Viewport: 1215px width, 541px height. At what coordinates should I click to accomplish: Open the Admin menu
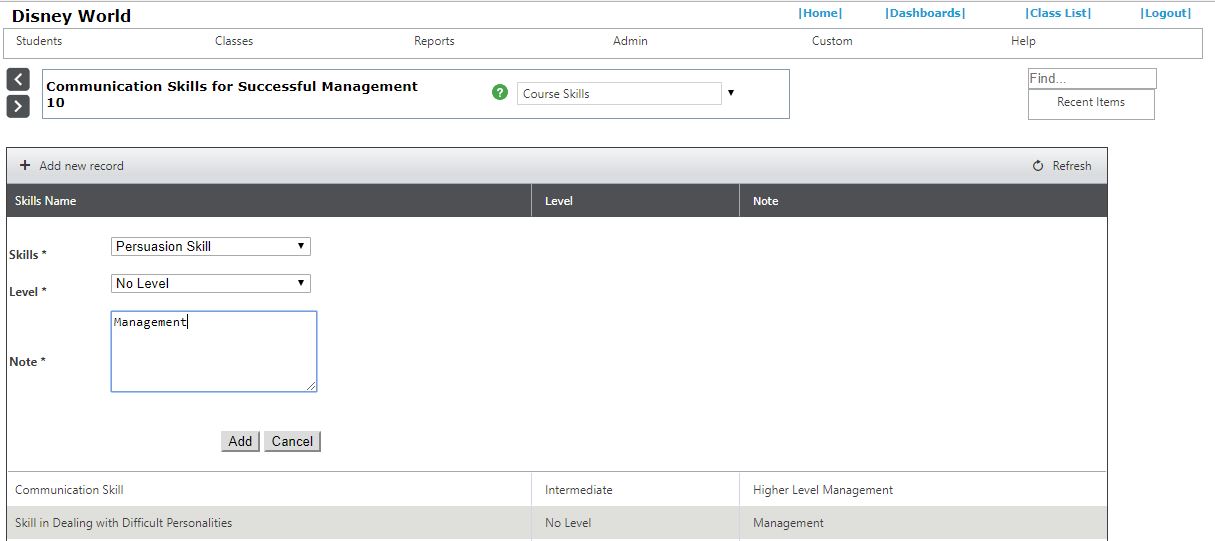[x=630, y=41]
